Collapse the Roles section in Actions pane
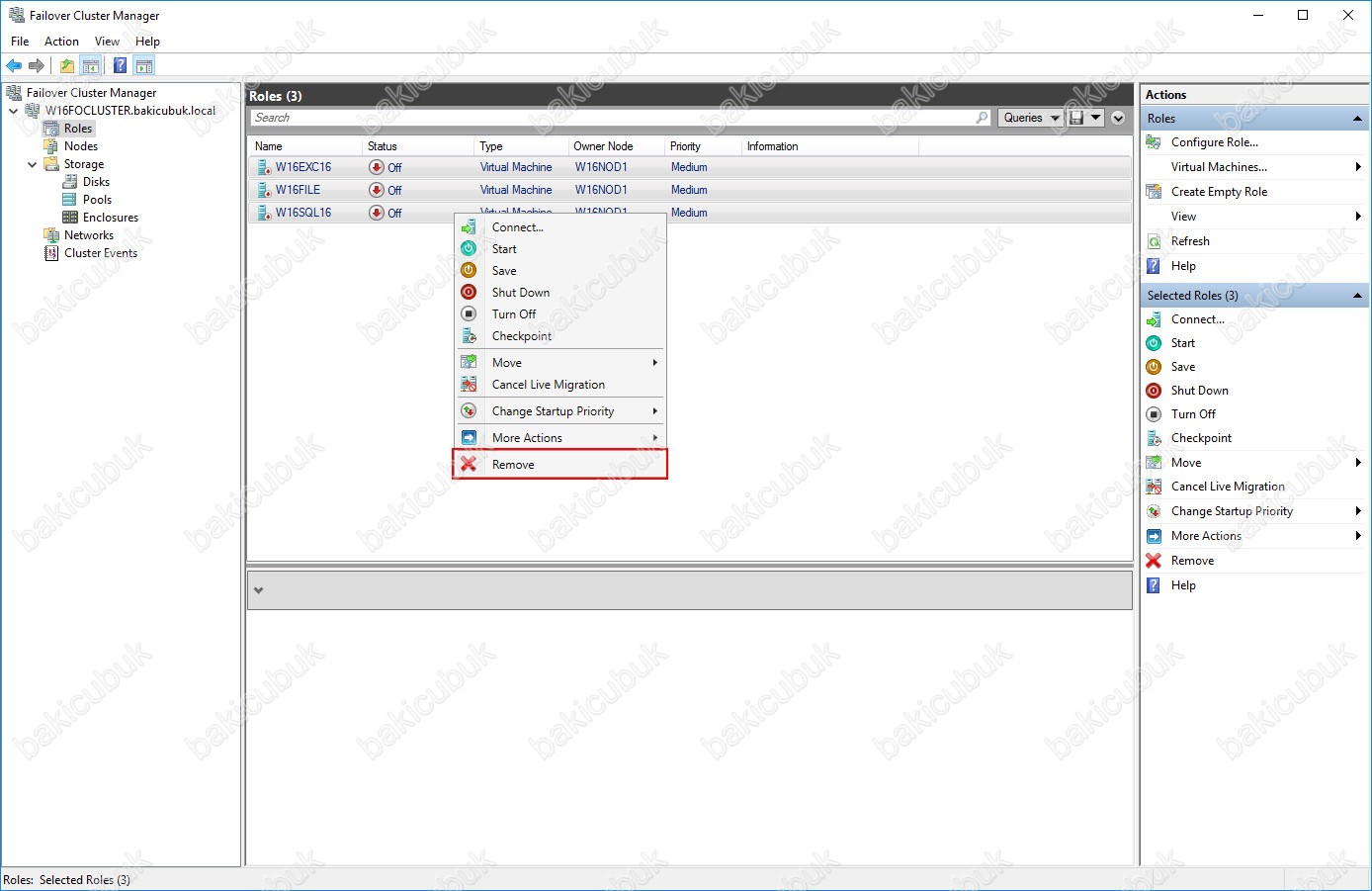 [x=1358, y=119]
